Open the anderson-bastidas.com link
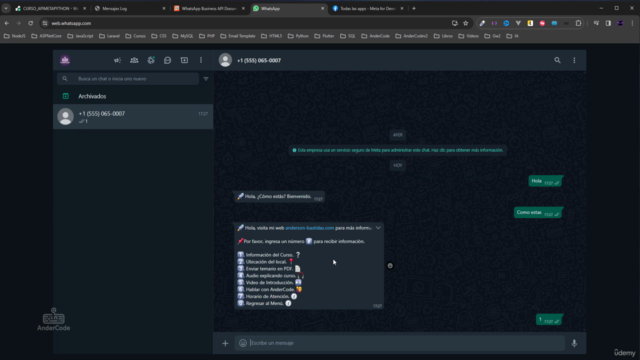This screenshot has height=360, width=640. pos(309,228)
